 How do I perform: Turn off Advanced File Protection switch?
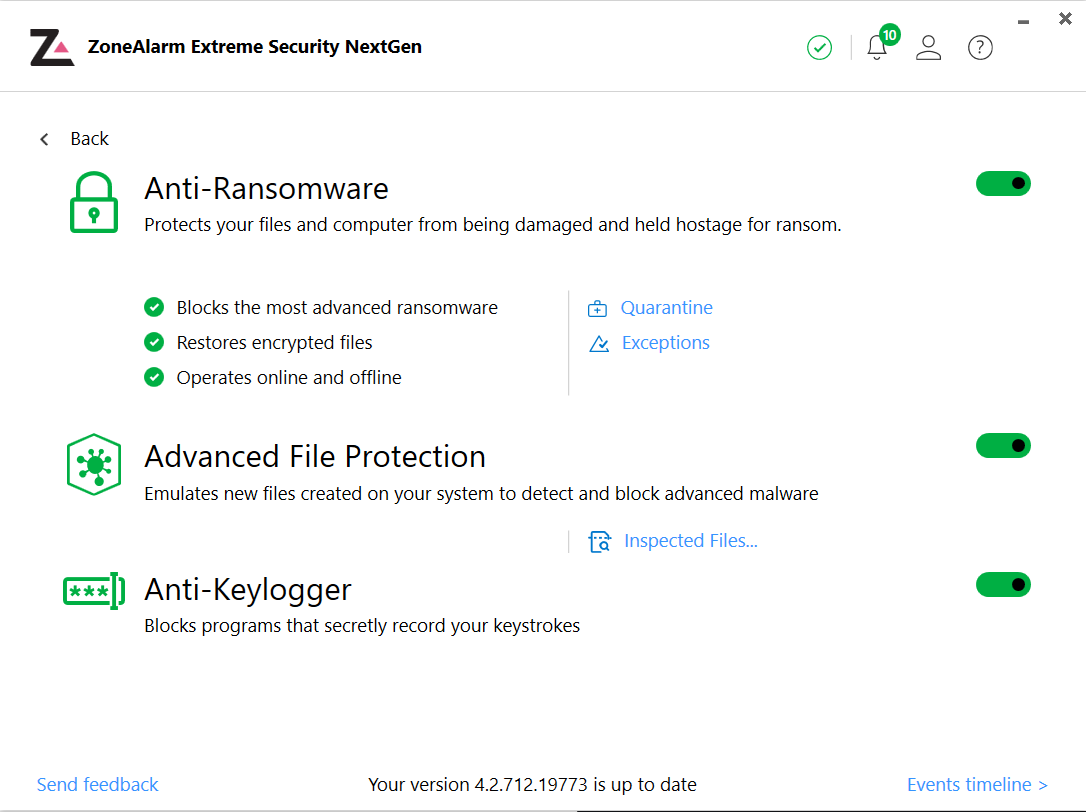click(1003, 446)
